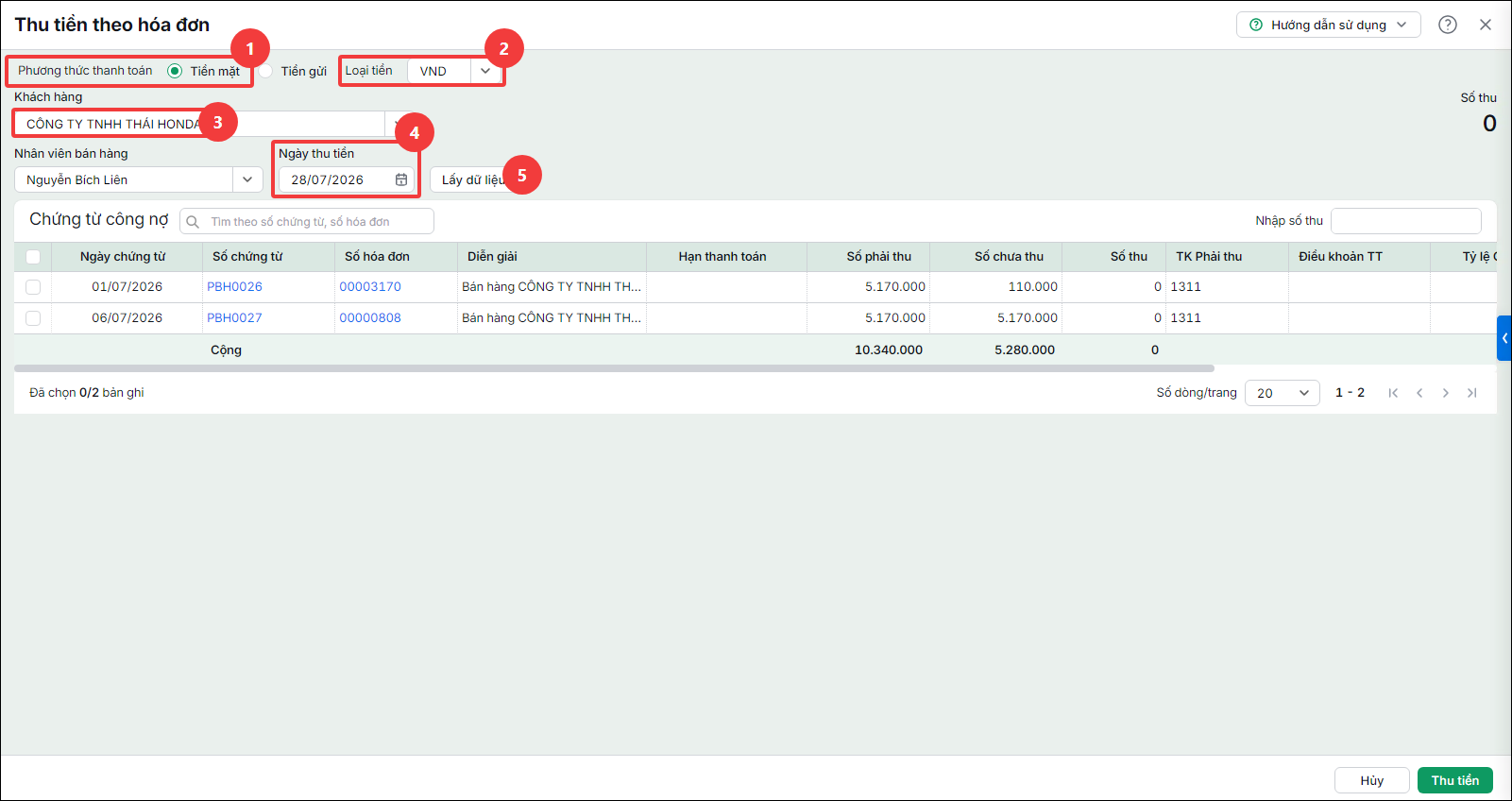Go to the next page of records
The width and height of the screenshot is (1512, 801).
tap(1445, 393)
